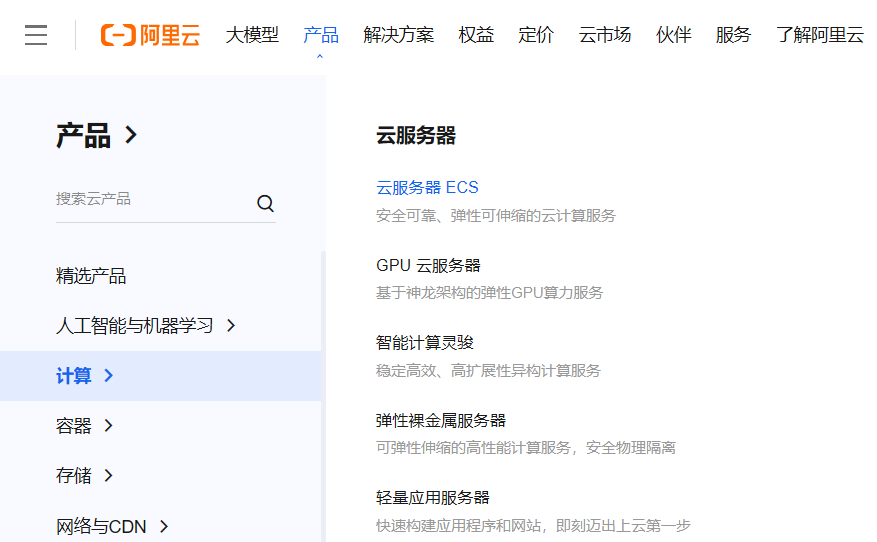Click the search magnifier icon
Image resolution: width=877 pixels, height=542 pixels.
coord(265,203)
